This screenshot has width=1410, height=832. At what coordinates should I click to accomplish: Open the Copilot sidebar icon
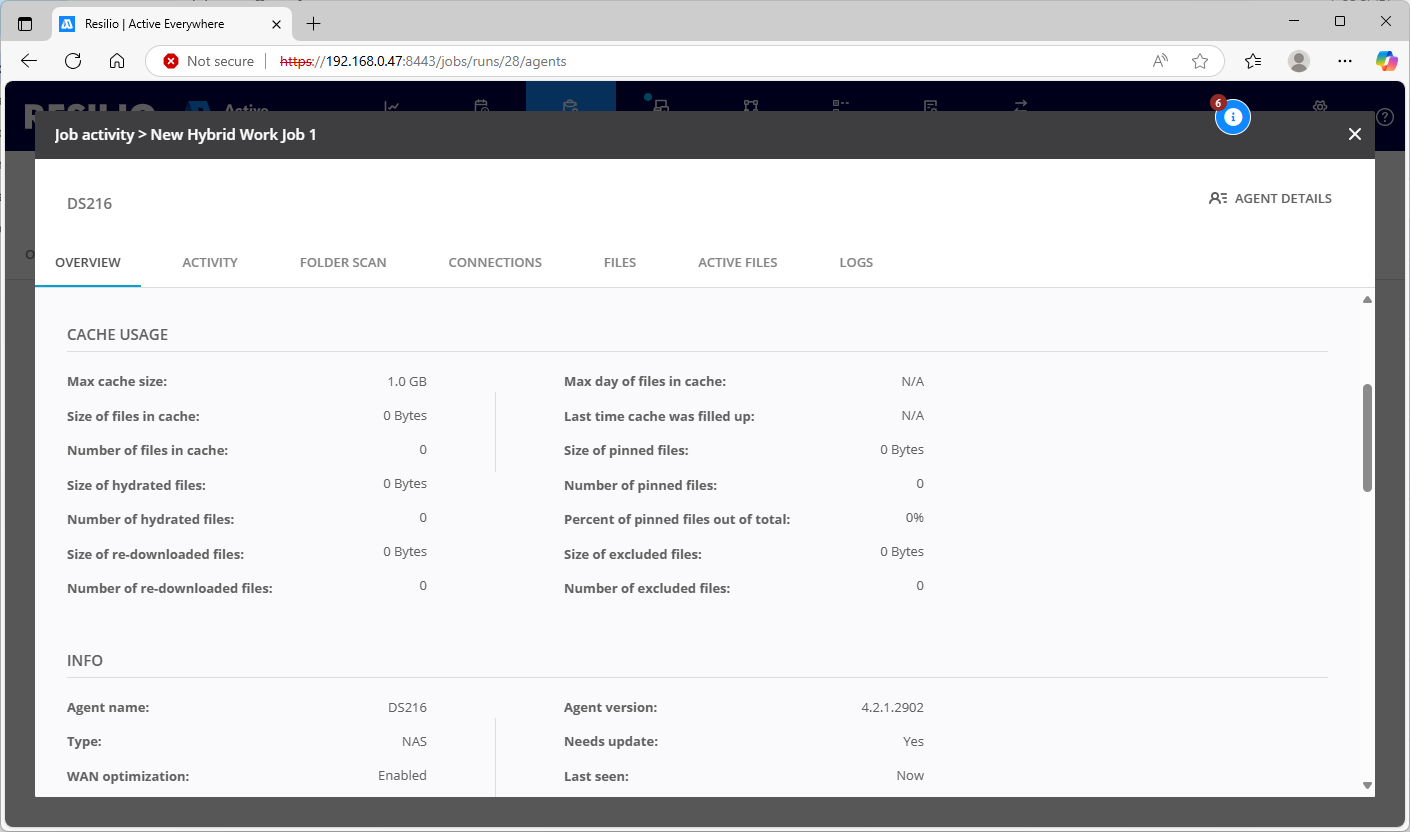point(1386,61)
